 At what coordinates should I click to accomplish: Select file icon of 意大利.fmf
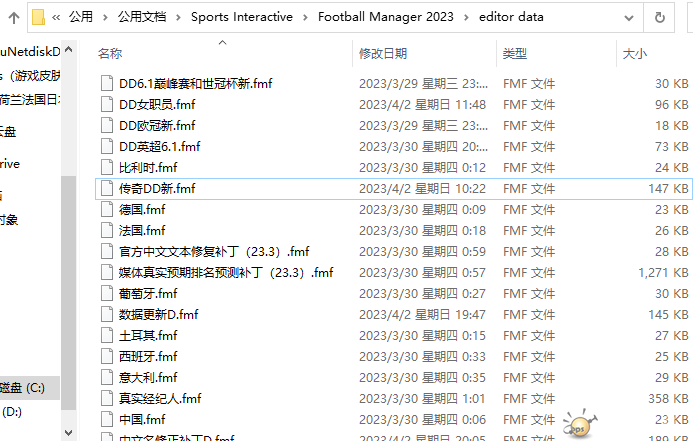[x=107, y=377]
